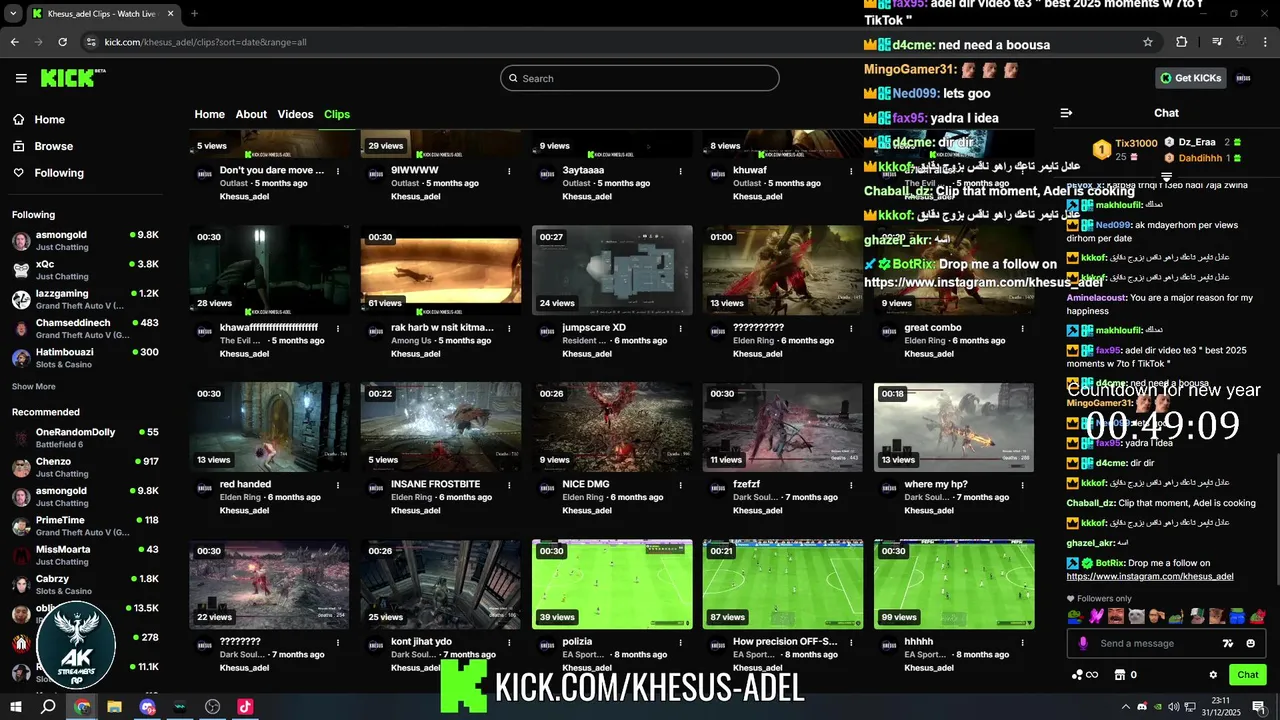The image size is (1280, 720).
Task: Click the crying cat emote
Action: click(x=1137, y=616)
